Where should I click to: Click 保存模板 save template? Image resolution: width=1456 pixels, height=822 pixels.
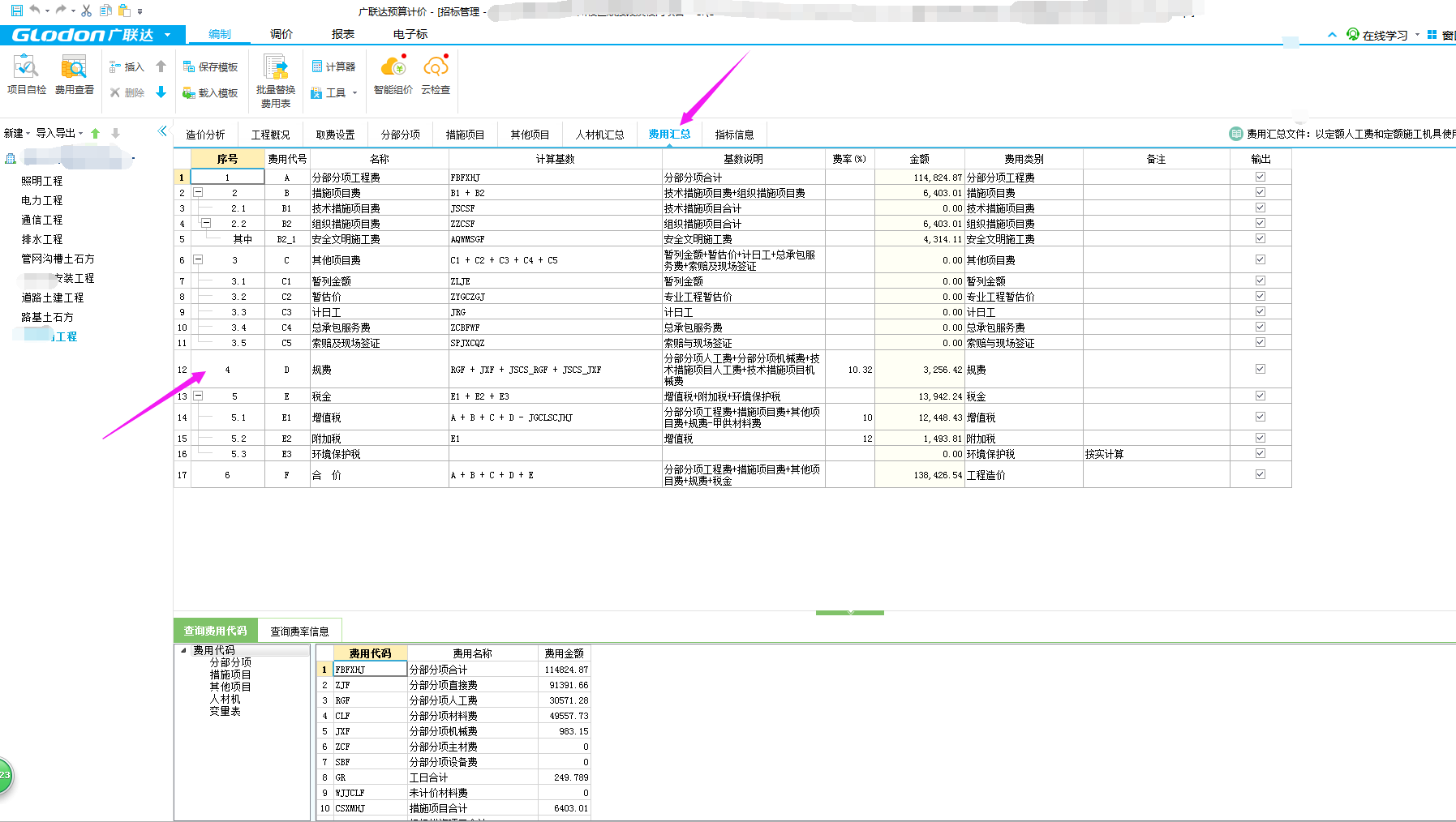[210, 66]
